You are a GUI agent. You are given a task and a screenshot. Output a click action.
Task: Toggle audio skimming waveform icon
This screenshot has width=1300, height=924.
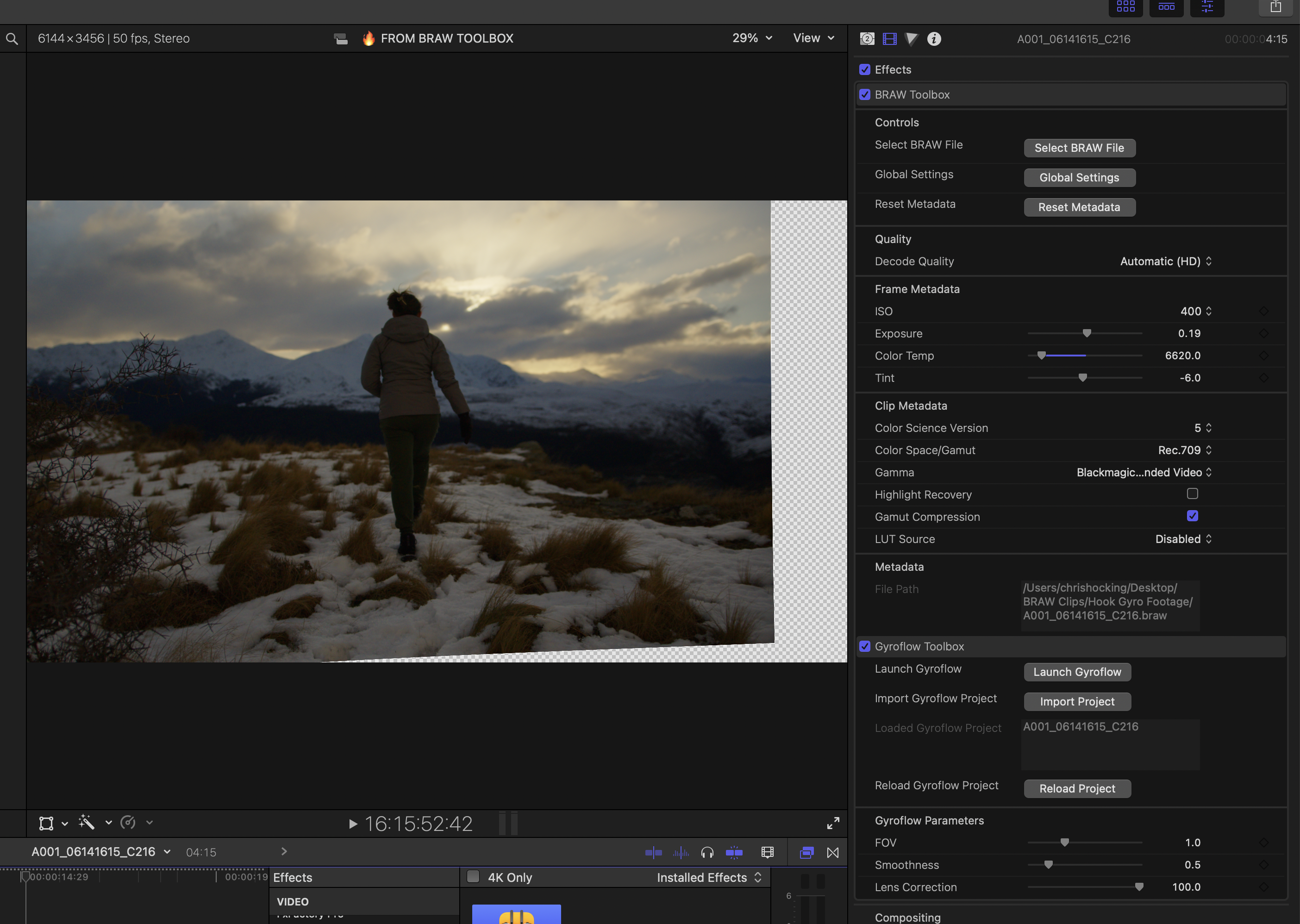(x=681, y=852)
